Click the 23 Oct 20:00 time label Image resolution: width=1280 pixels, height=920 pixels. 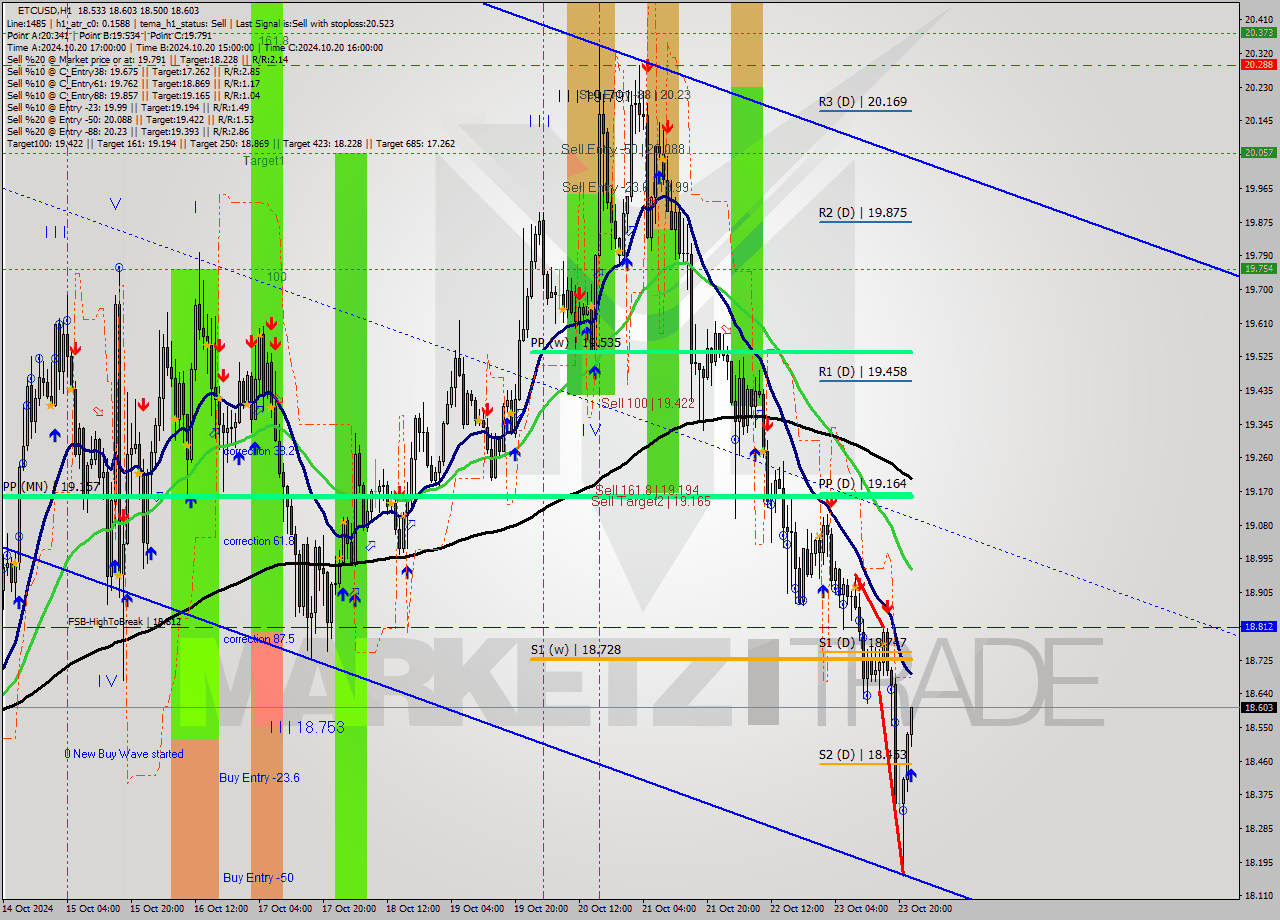tap(924, 909)
